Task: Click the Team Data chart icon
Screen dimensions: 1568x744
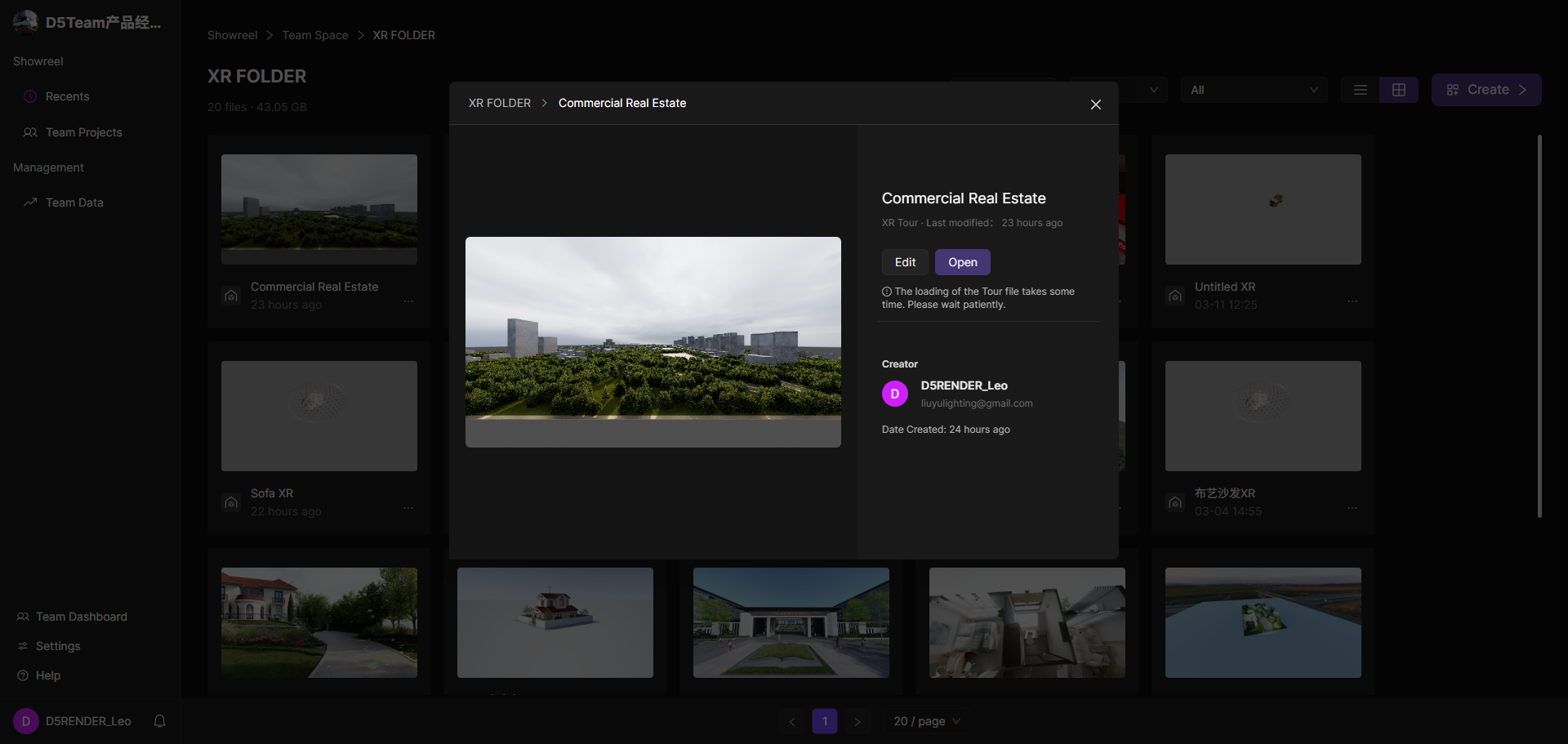Action: (x=30, y=203)
